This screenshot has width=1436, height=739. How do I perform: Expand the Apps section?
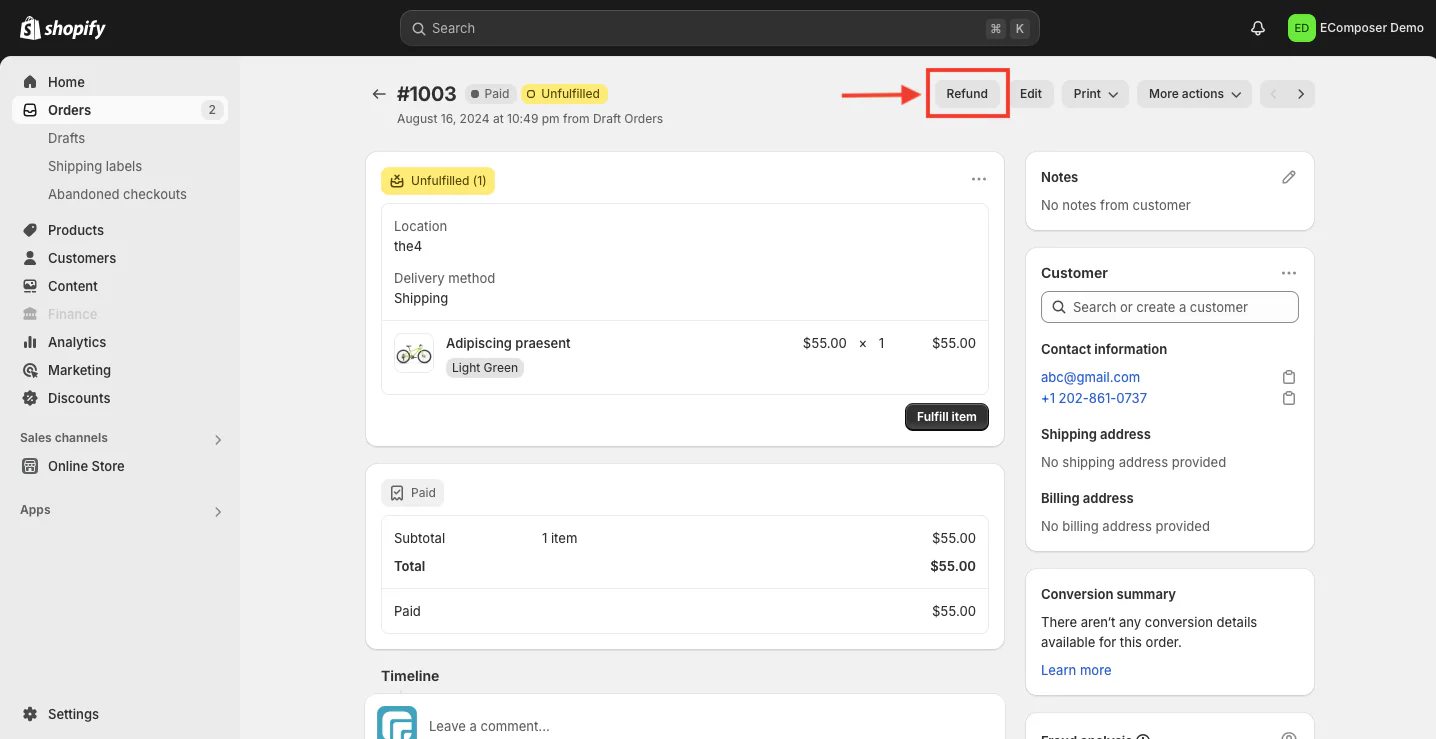(218, 511)
